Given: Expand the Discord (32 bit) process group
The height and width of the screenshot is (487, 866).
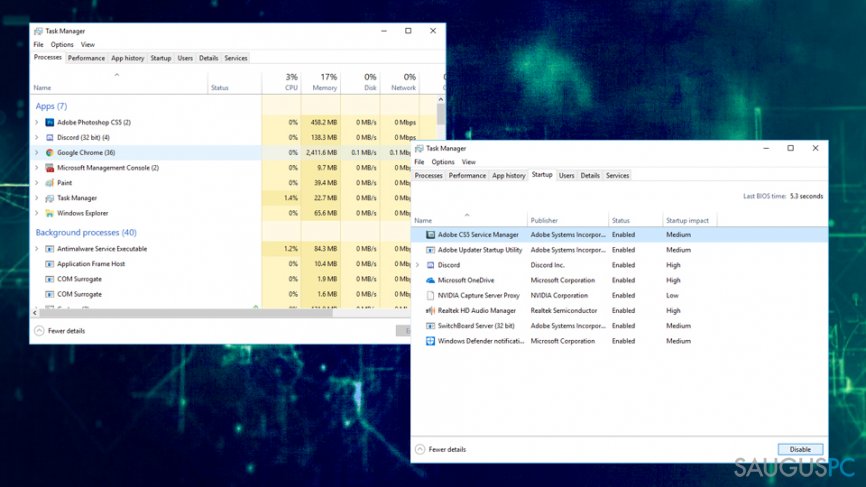Looking at the screenshot, I should (37, 137).
